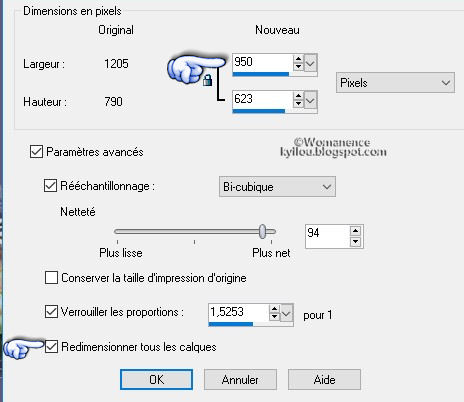The image size is (464, 402).
Task: Click the aspect ratio lock icon
Action: tap(207, 80)
